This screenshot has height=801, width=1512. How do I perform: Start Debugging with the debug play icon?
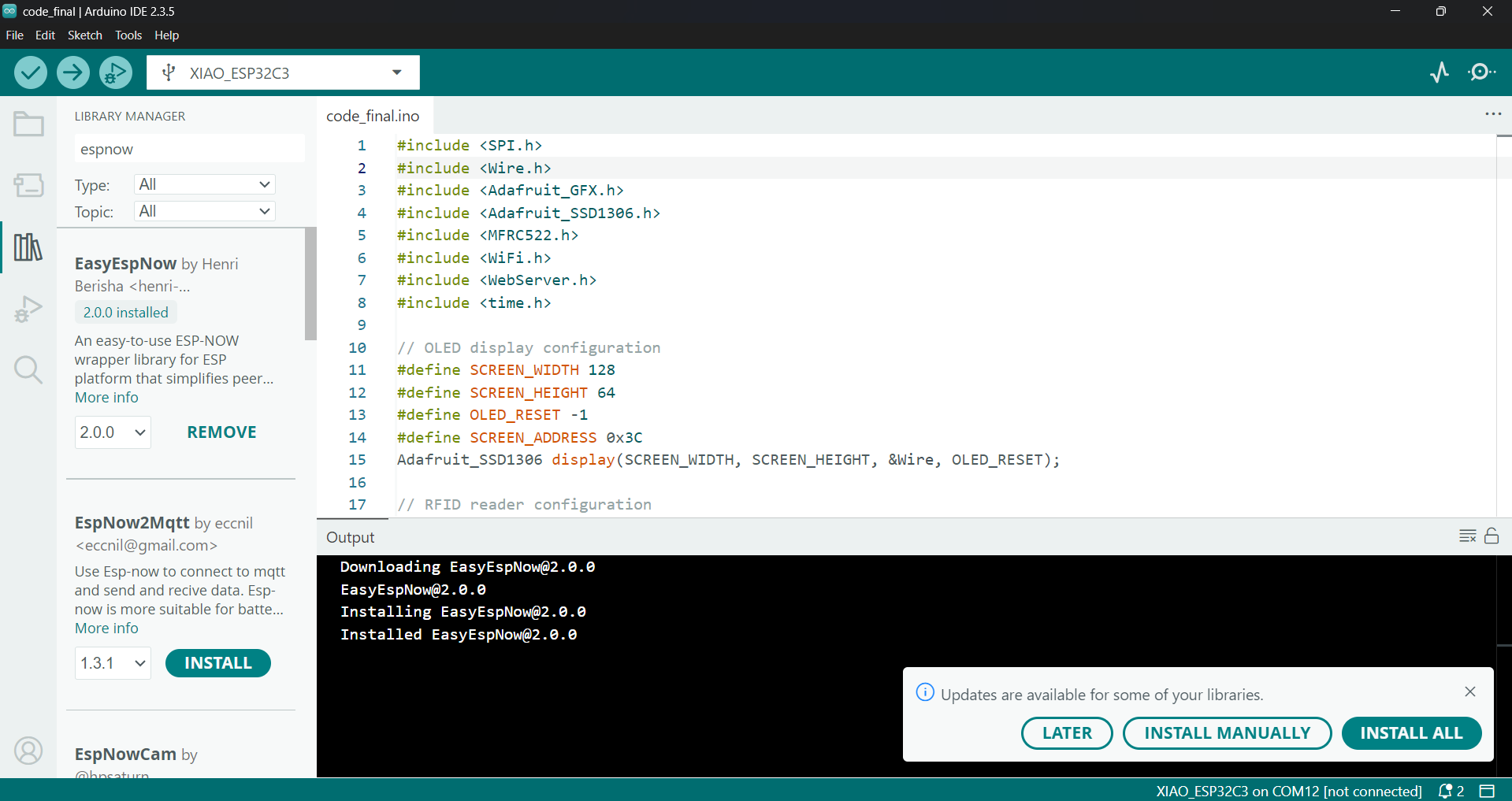click(115, 72)
